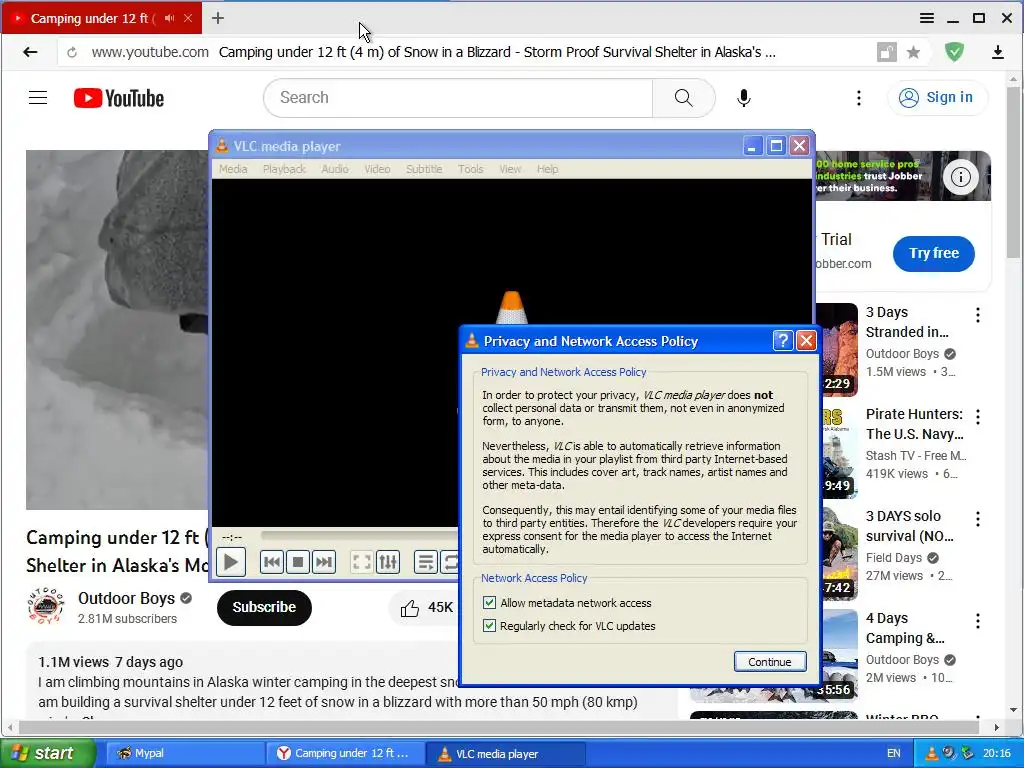The height and width of the screenshot is (768, 1024).
Task: Close the Camping under 12 ft tab
Action: [x=188, y=18]
